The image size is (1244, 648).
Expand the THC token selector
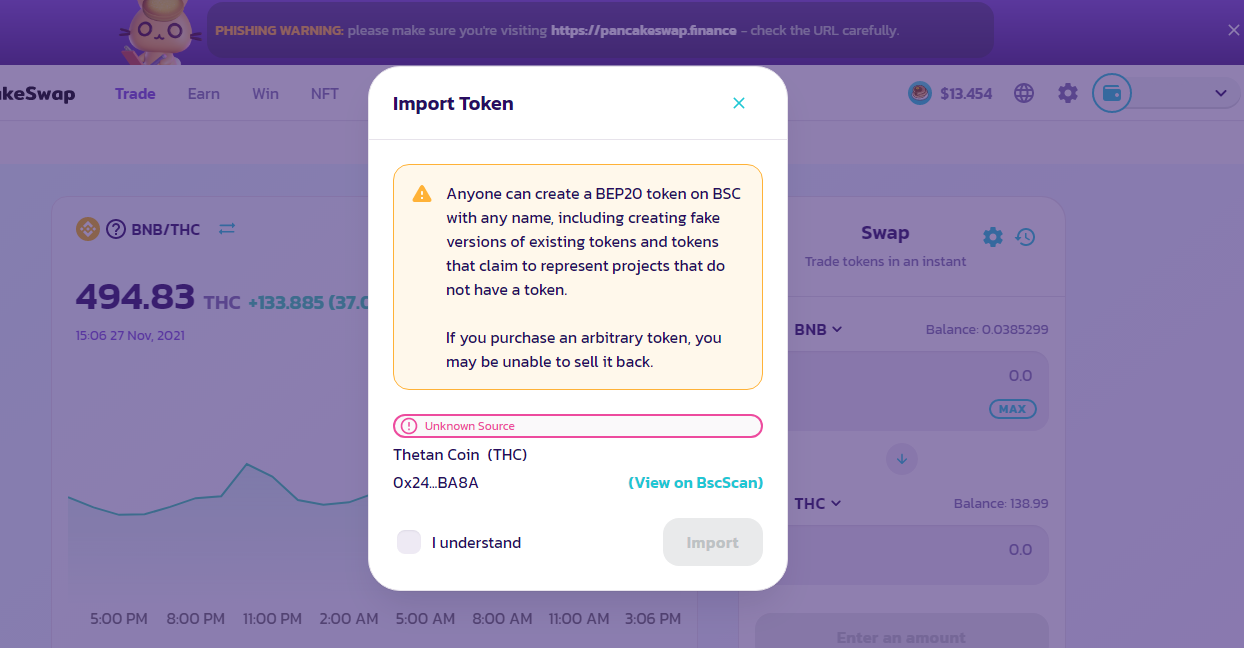pos(818,503)
